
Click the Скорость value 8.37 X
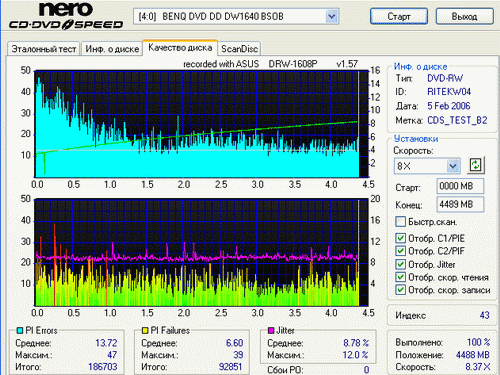(478, 367)
